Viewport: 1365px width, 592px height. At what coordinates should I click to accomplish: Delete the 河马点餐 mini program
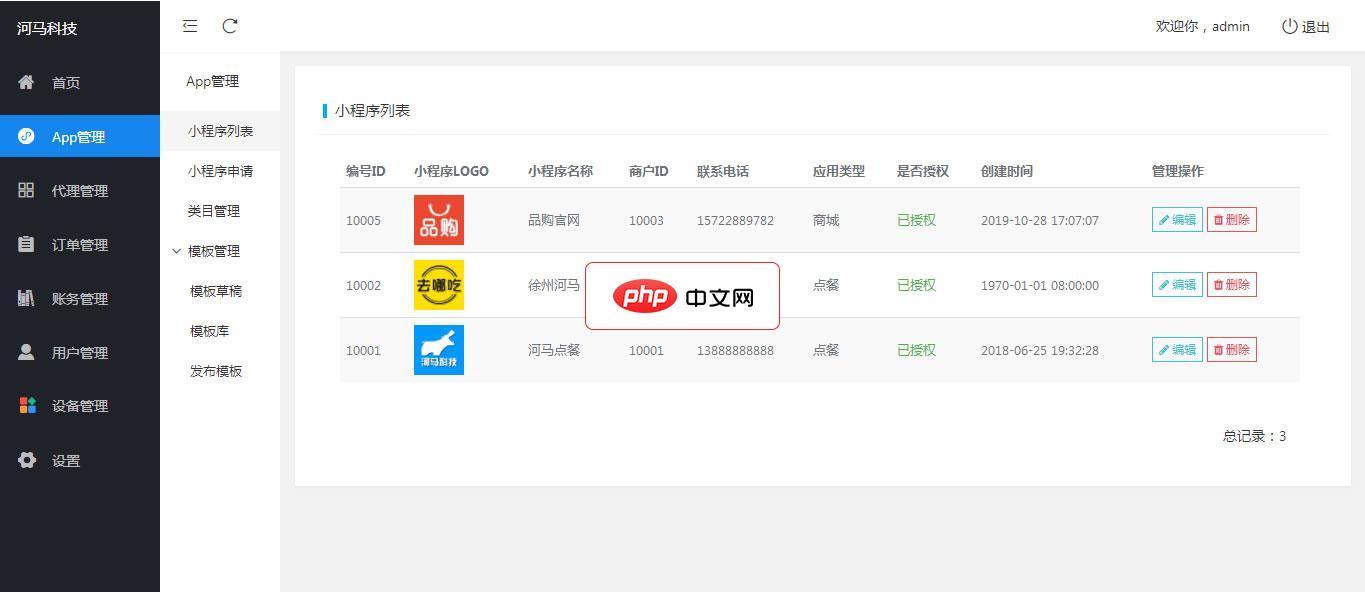(x=1231, y=349)
